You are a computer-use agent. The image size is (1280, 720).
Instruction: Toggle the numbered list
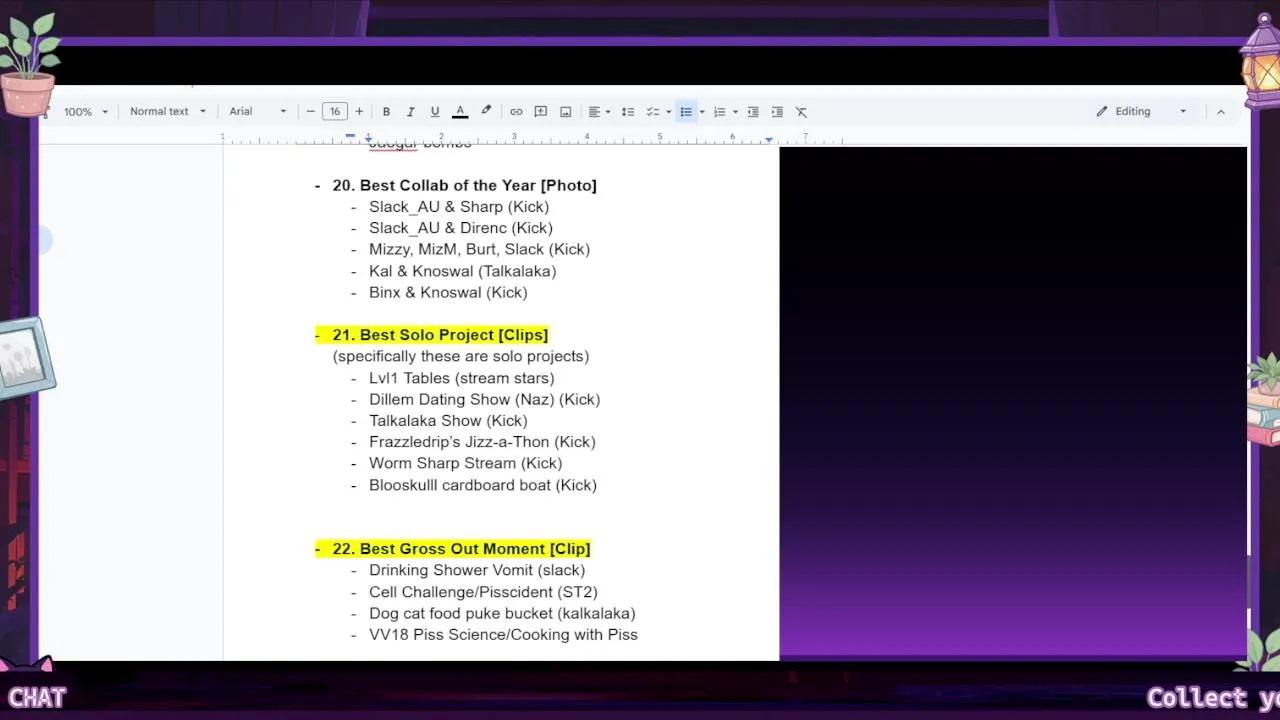[x=719, y=112]
